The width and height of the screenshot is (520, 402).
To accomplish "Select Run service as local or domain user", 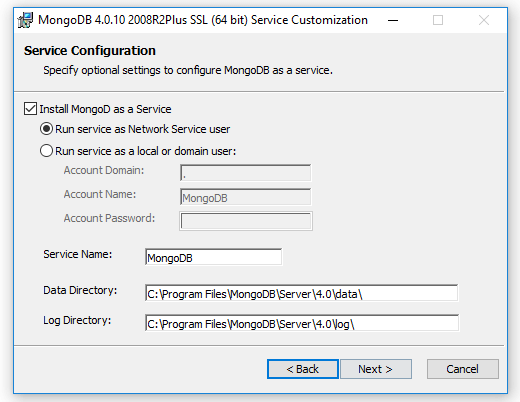I will pyautogui.click(x=46, y=151).
